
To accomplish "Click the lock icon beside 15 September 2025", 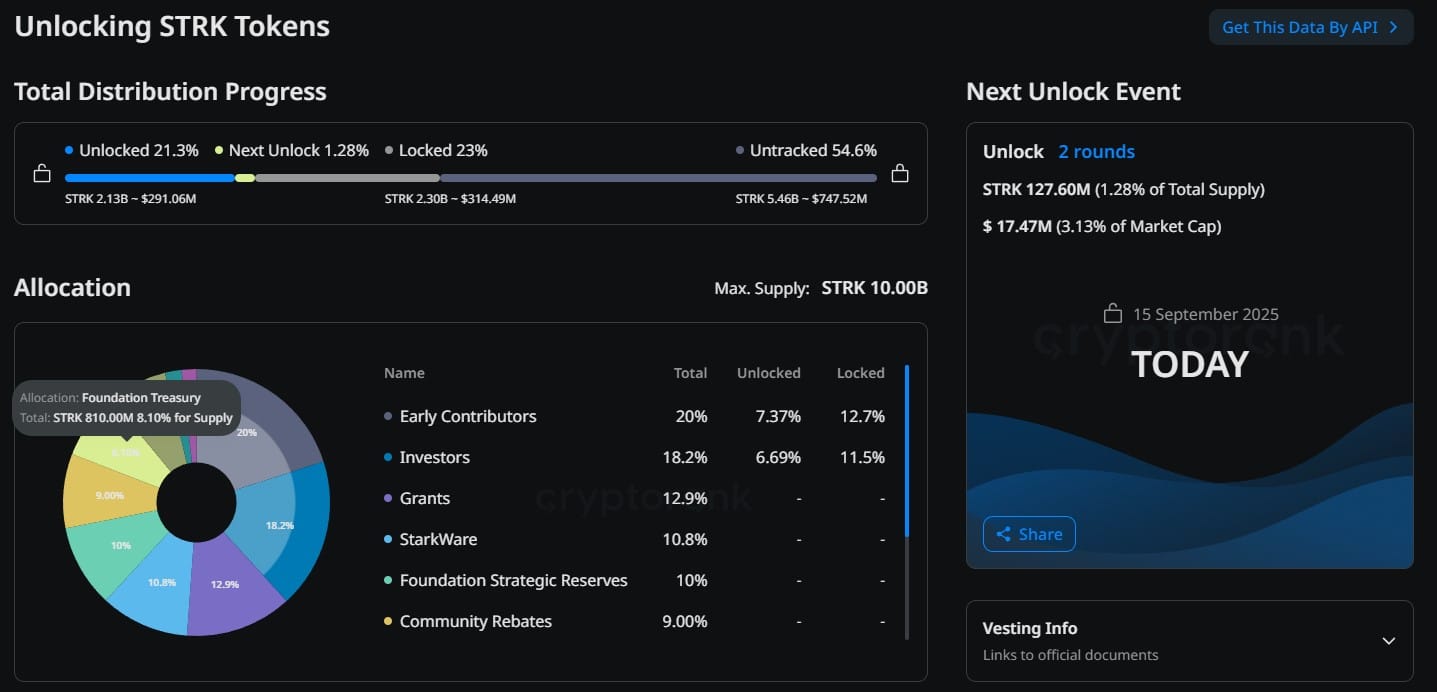I will click(x=1113, y=314).
